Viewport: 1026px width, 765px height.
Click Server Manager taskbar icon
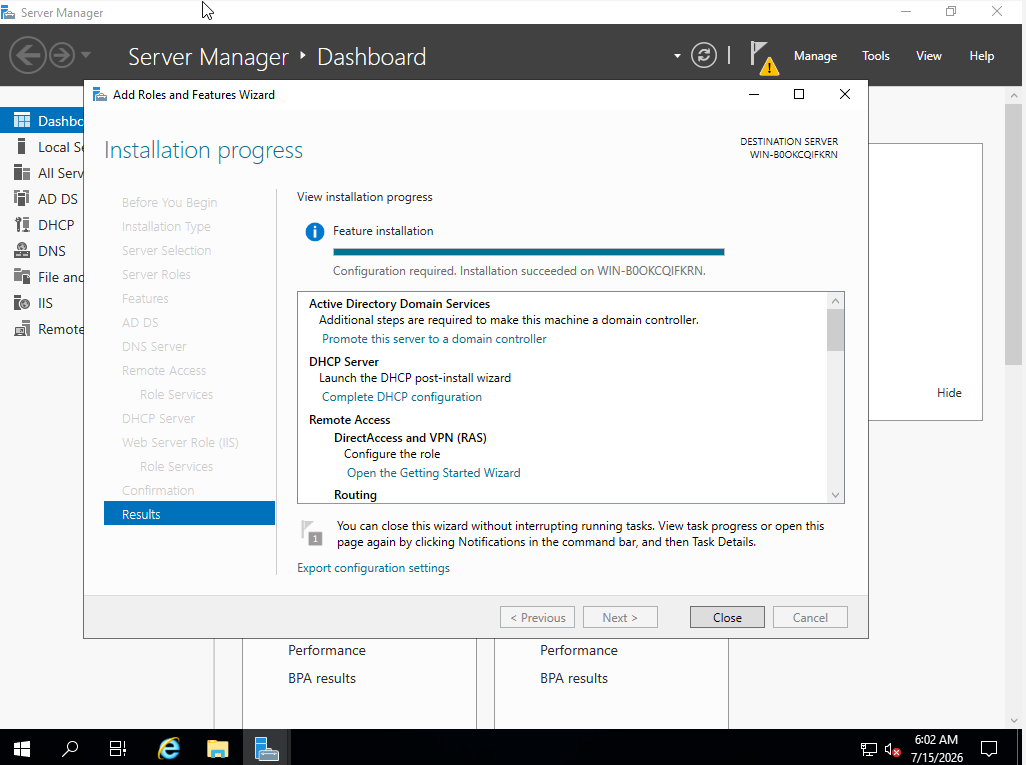pyautogui.click(x=266, y=748)
